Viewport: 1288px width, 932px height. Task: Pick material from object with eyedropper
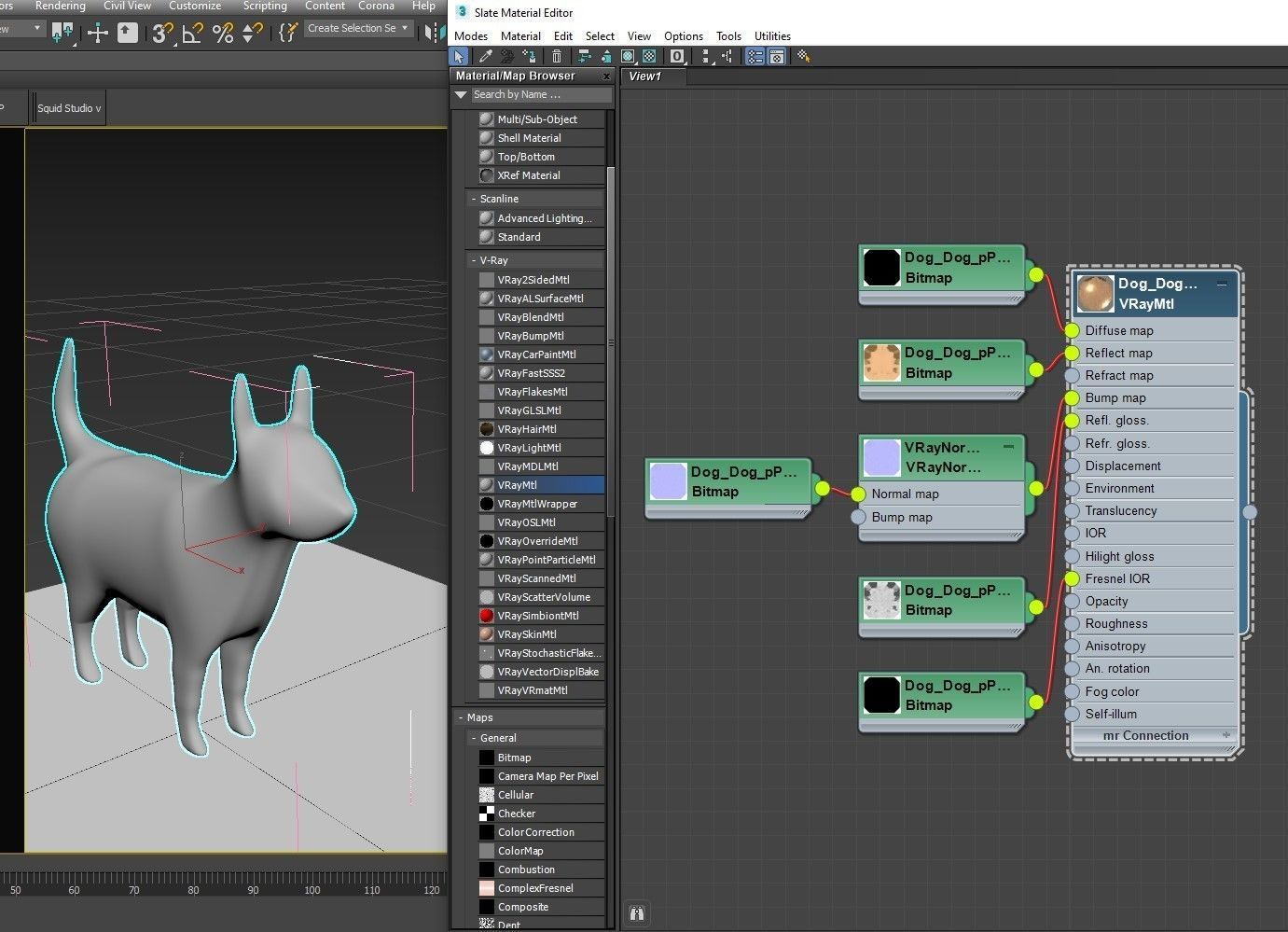(486, 57)
